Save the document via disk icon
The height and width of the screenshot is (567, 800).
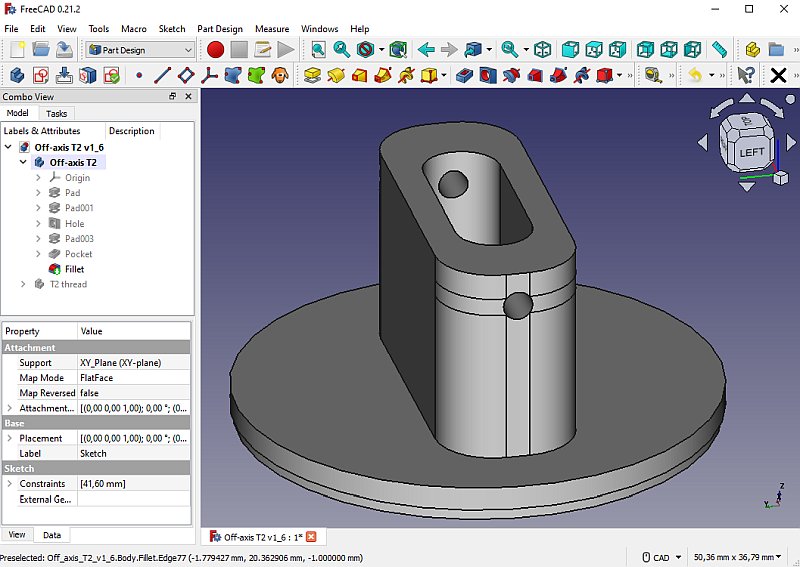point(64,50)
